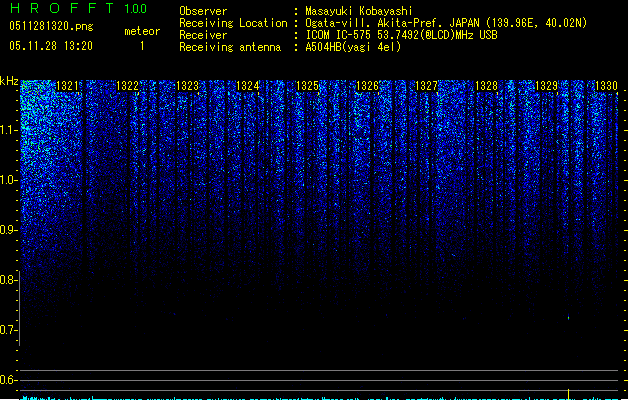
Task: Click the 1327 time marker
Action: 426,85
